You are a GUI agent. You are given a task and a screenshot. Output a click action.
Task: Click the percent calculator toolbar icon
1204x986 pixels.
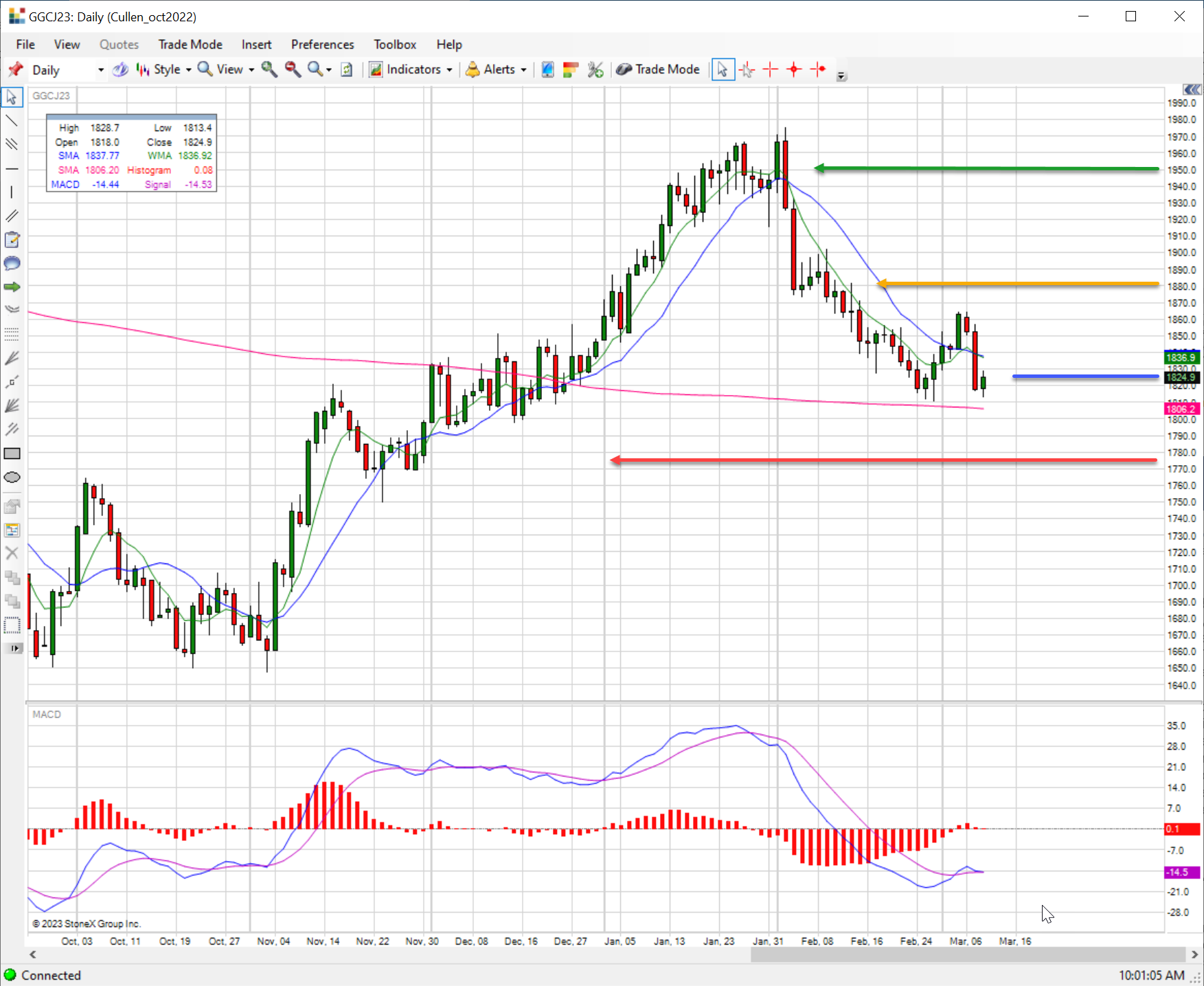pos(595,69)
